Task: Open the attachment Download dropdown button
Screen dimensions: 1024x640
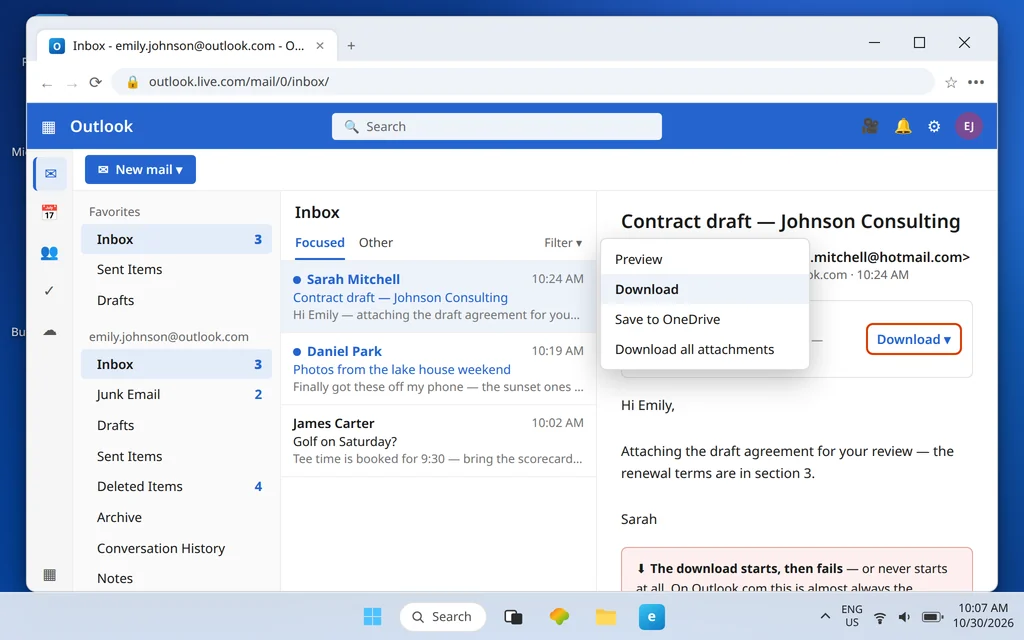Action: coord(914,340)
